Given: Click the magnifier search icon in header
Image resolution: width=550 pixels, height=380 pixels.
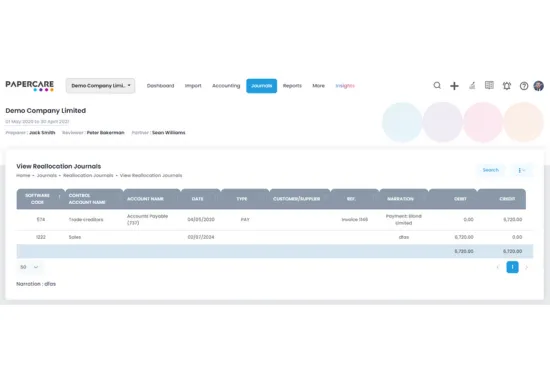Looking at the screenshot, I should [437, 86].
